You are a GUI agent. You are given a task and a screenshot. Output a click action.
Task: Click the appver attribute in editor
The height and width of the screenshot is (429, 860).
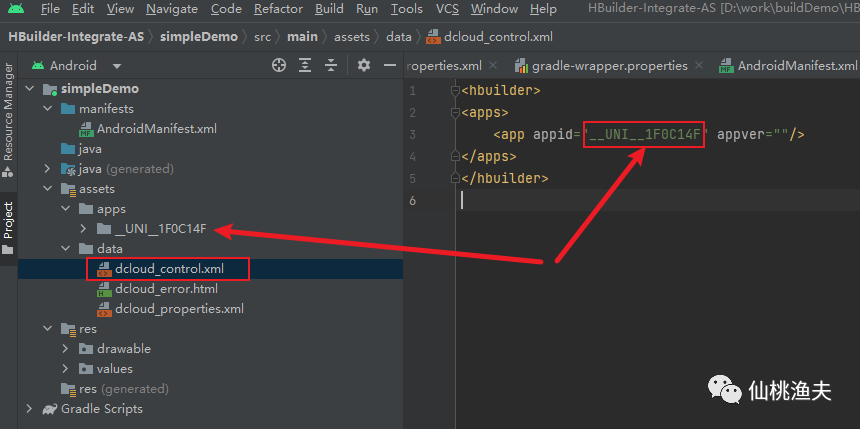[740, 135]
